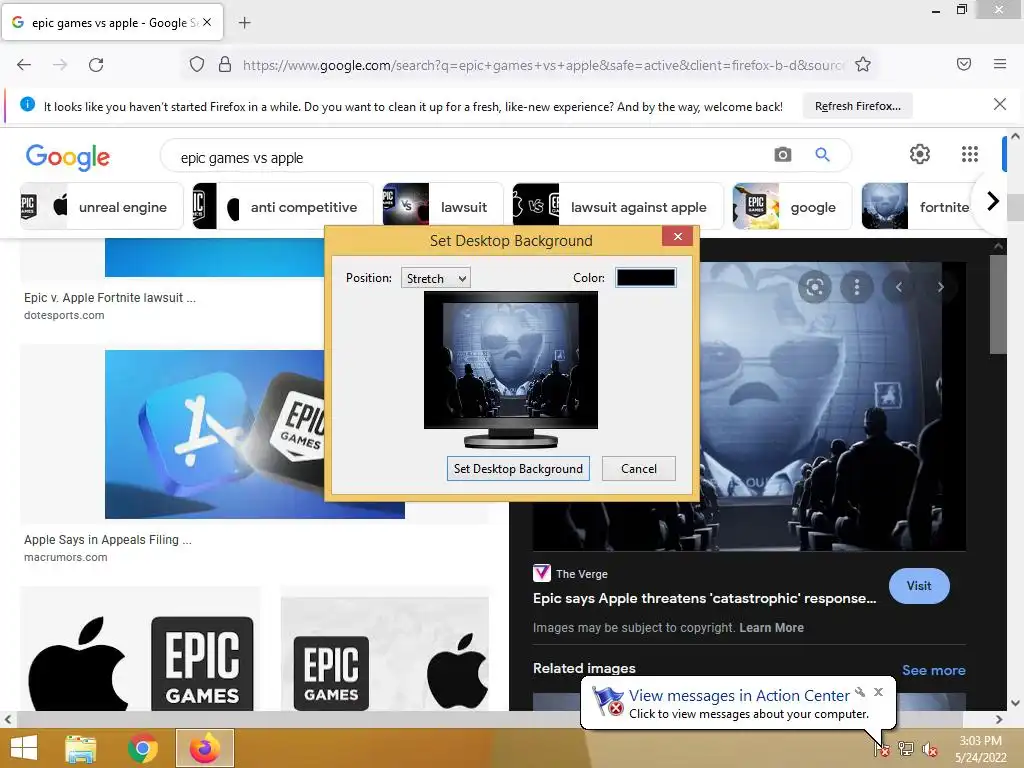
Task: Go to previous image in preview panel
Action: tap(899, 287)
